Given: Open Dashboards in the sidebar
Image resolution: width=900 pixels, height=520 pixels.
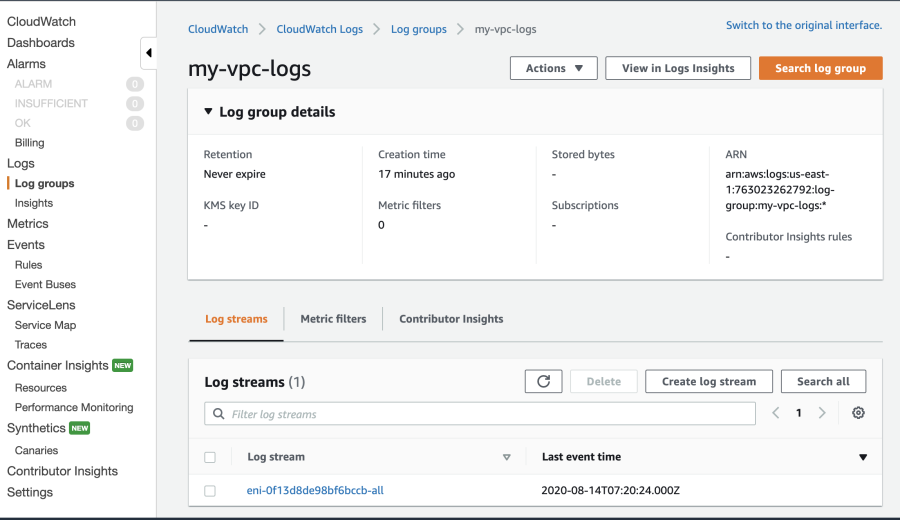Looking at the screenshot, I should coord(41,43).
